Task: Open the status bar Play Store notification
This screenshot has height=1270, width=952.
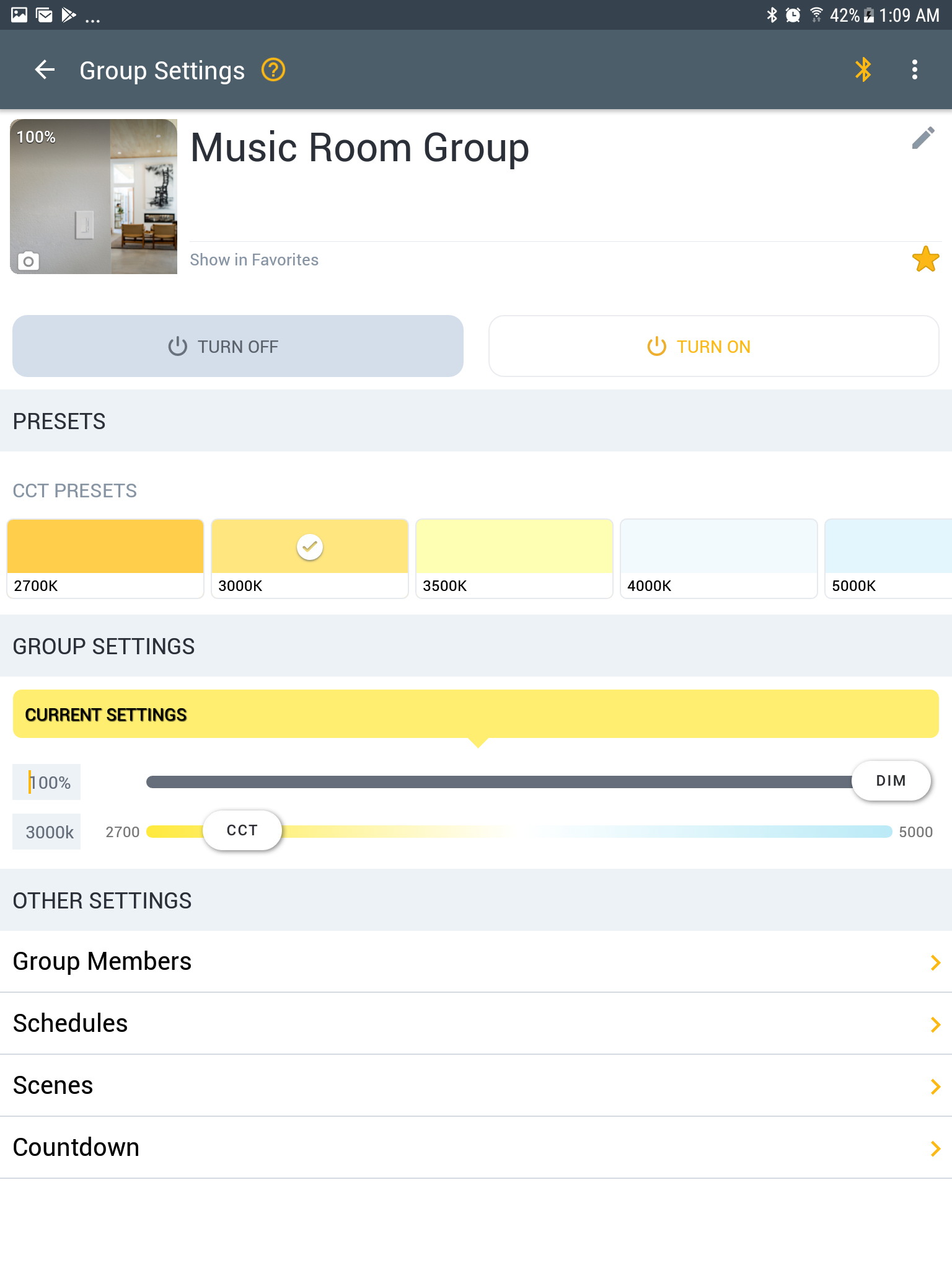Action: 69,15
